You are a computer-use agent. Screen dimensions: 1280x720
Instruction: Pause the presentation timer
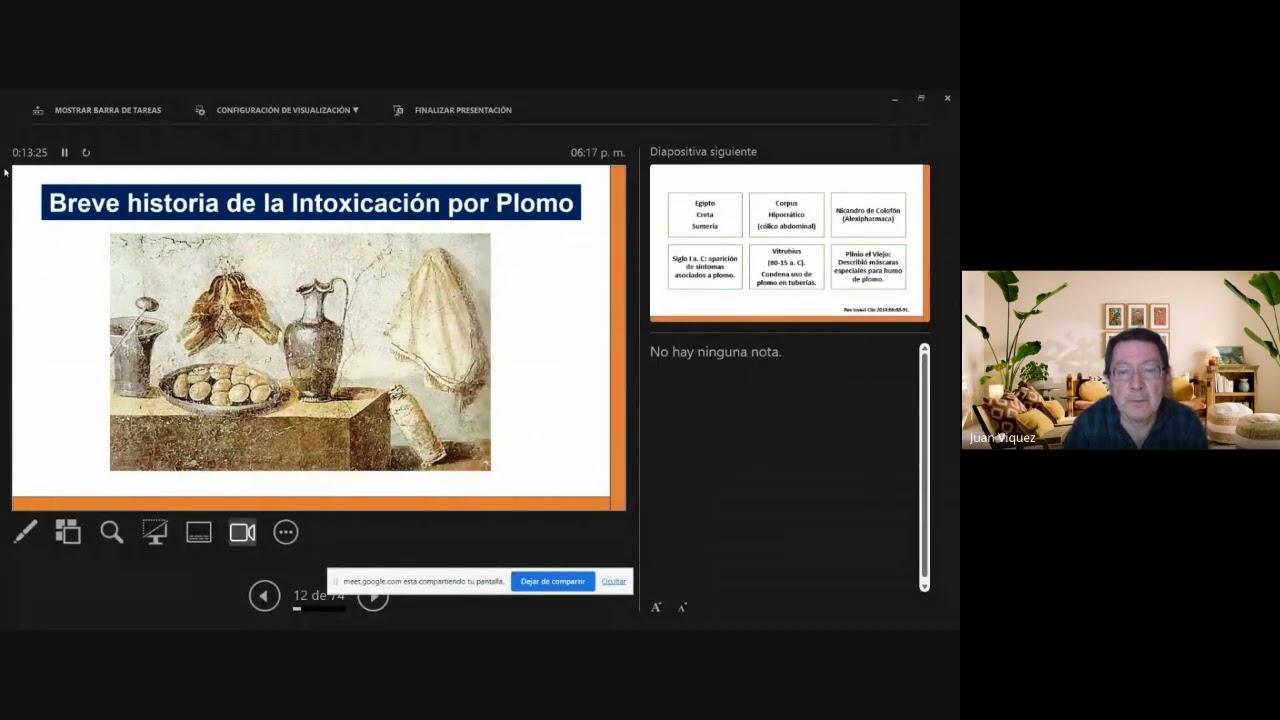pyautogui.click(x=64, y=153)
